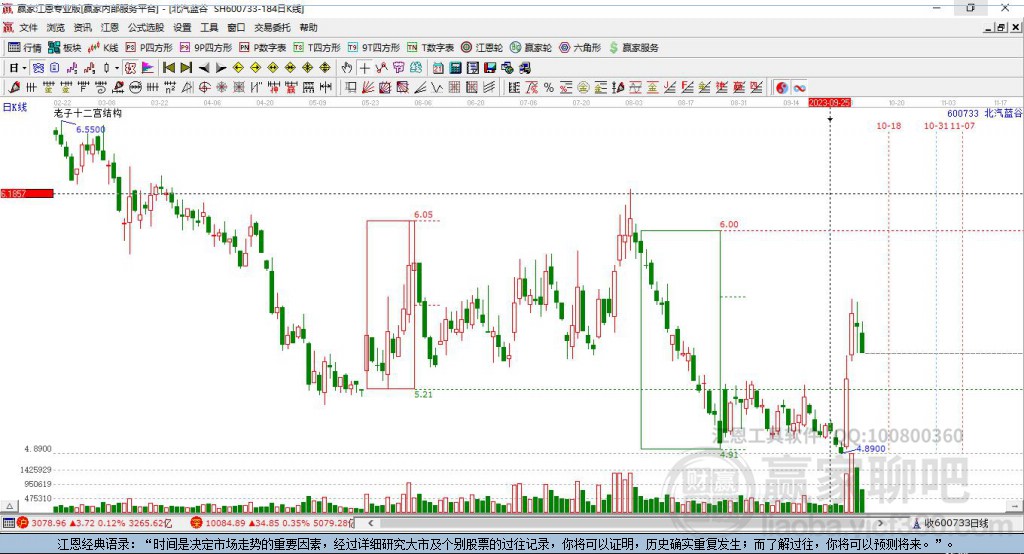1024x554 pixels.
Task: Toggle the crosshair cursor tool
Action: pos(364,68)
